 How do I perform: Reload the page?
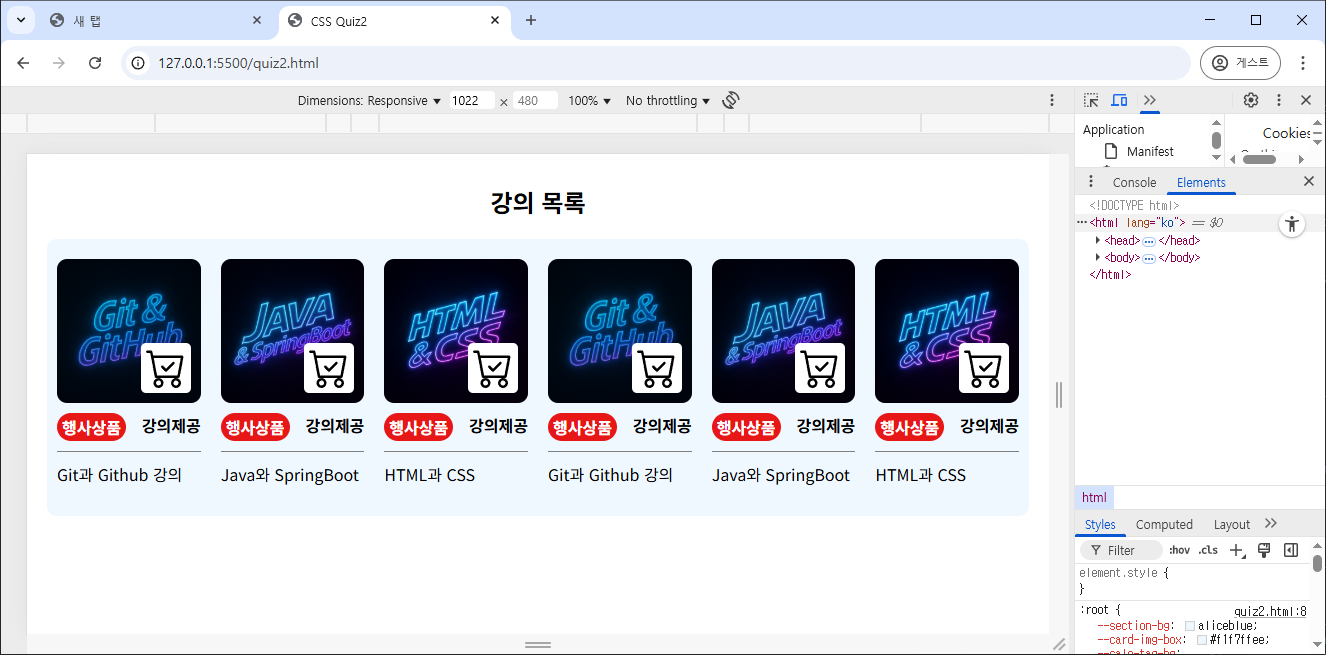pos(95,63)
